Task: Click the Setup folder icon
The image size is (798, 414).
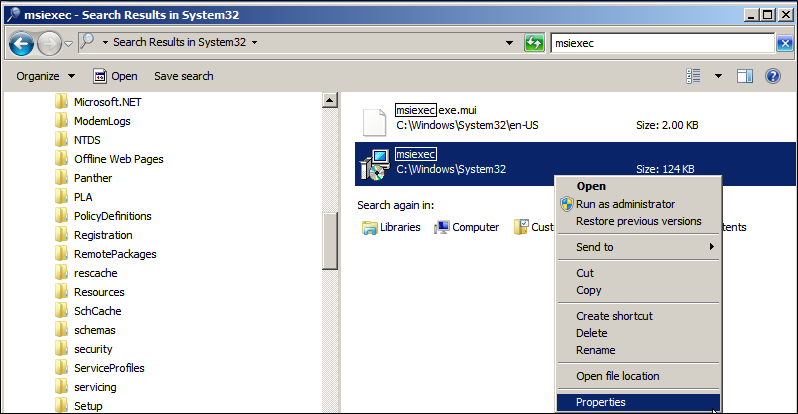Action: [x=61, y=405]
